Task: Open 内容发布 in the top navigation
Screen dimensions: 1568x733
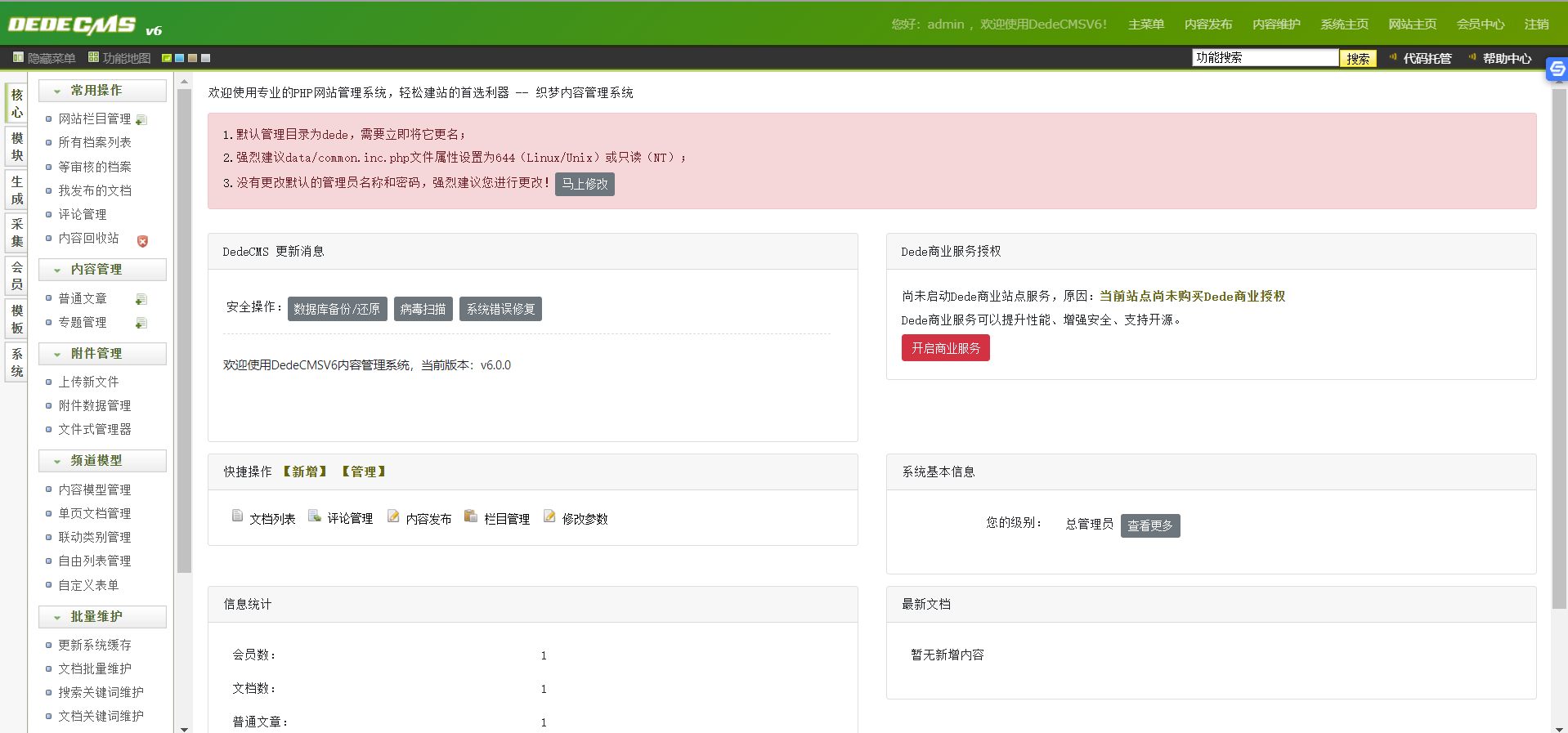Action: click(1207, 25)
